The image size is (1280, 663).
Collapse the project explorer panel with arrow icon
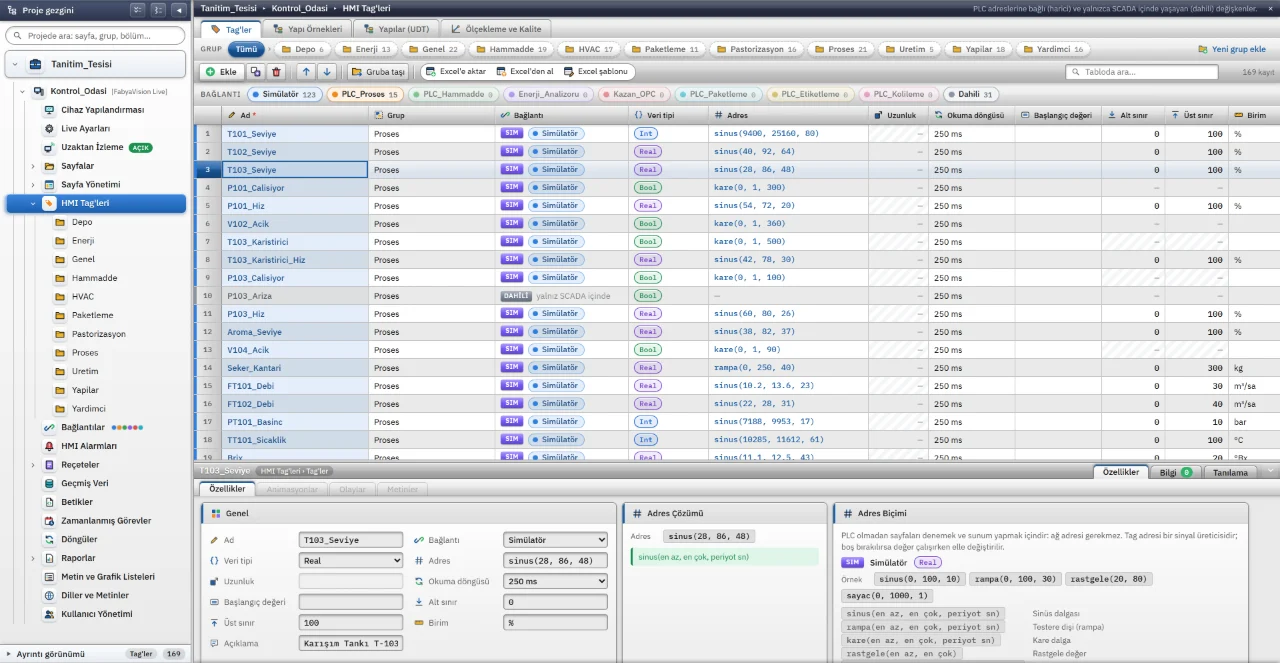pyautogui.click(x=179, y=10)
